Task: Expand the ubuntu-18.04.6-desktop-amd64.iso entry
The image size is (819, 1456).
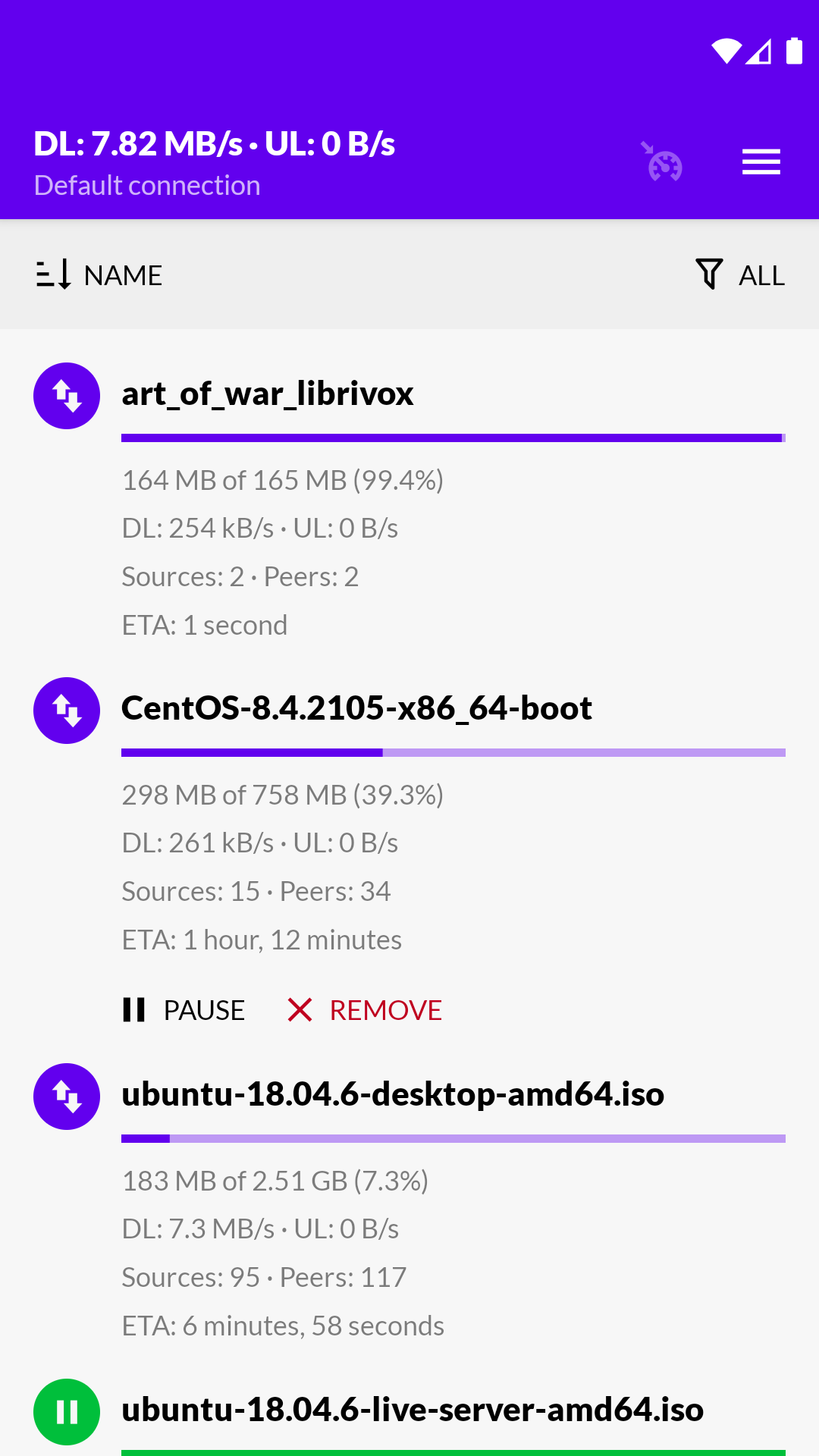Action: coord(393,1094)
